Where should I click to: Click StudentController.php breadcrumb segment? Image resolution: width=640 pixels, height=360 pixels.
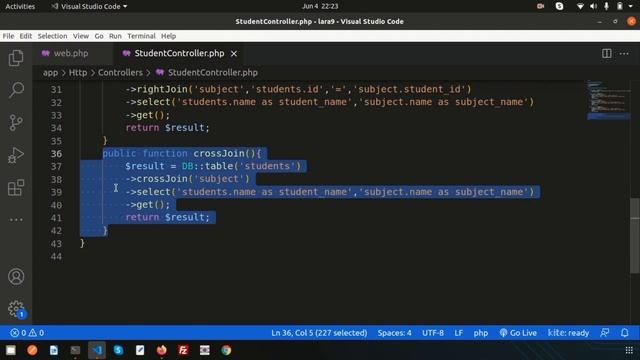tap(206, 73)
